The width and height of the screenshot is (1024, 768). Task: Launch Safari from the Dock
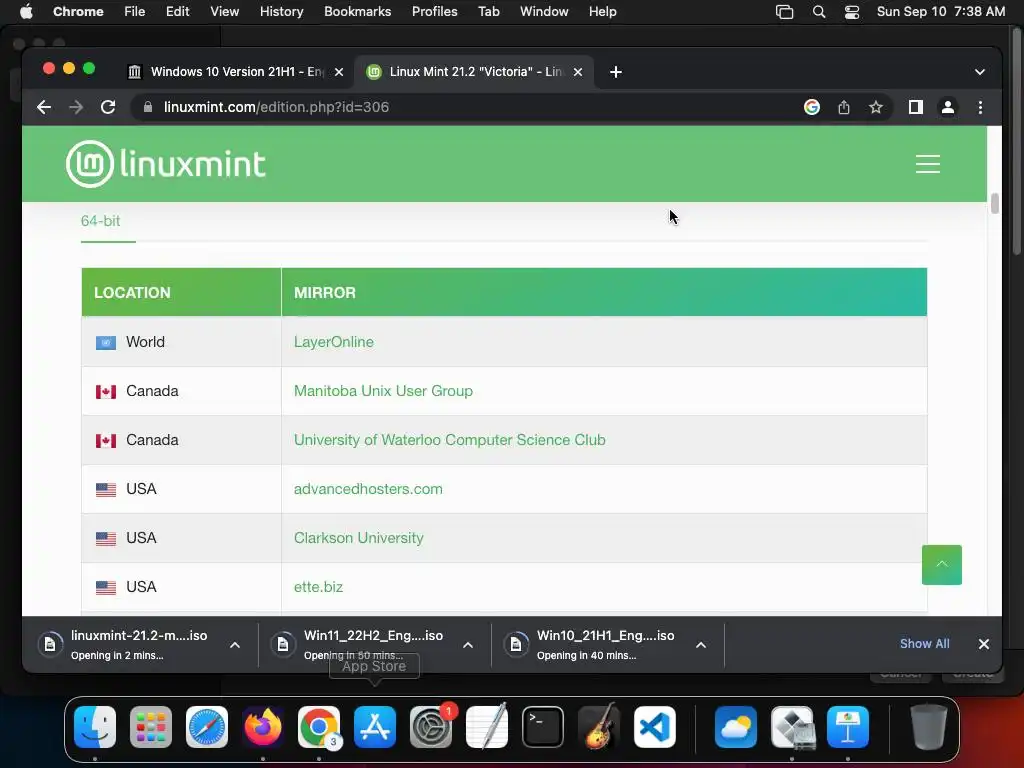coord(207,727)
